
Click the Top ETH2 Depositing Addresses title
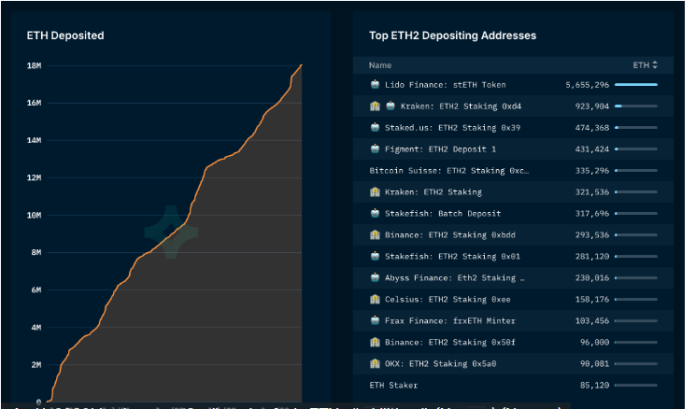(452, 36)
